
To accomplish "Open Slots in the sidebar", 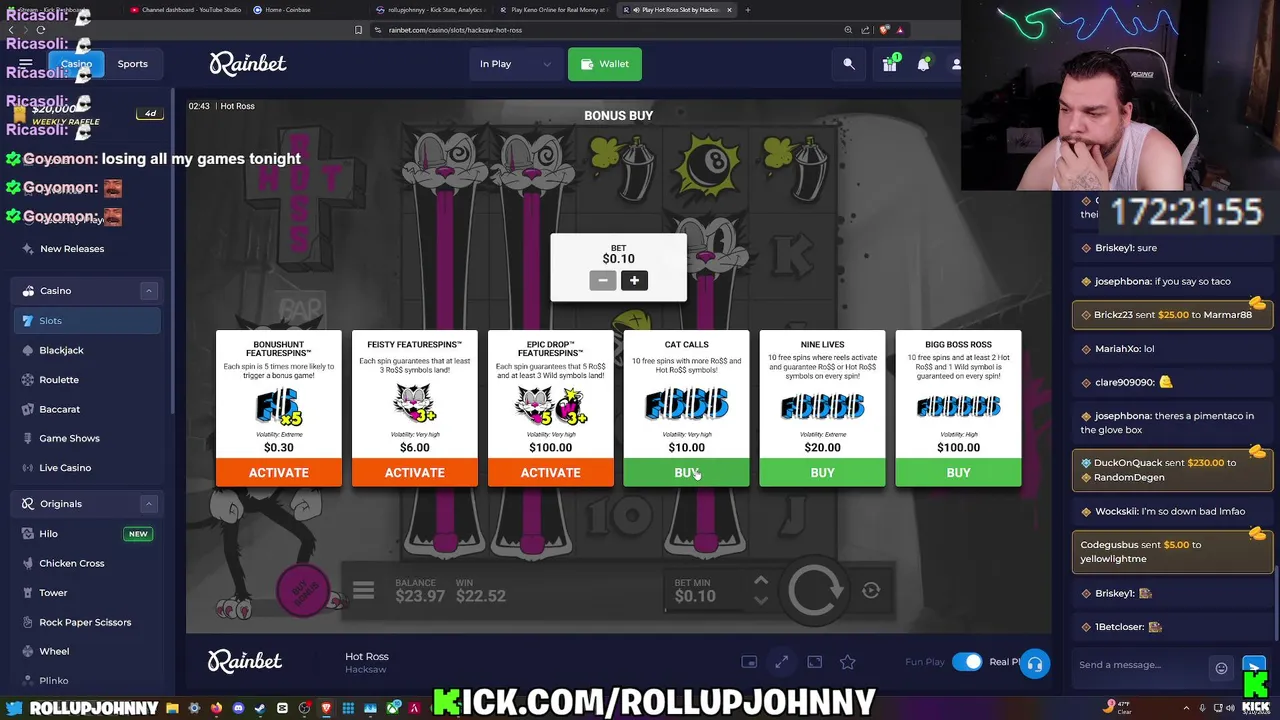I will point(87,321).
